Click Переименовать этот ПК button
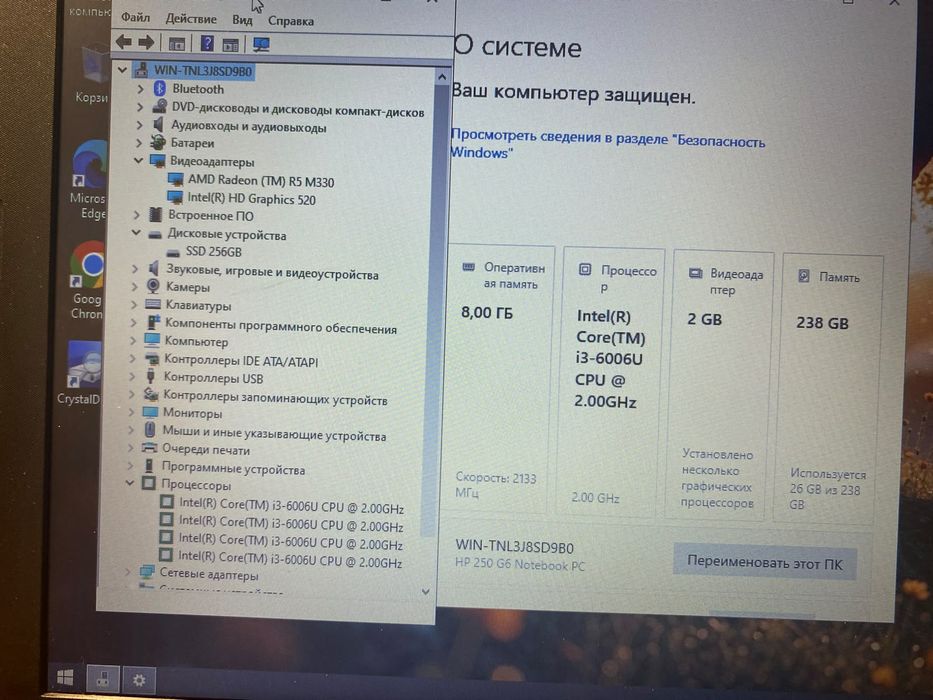Screen dimensions: 933x700 [x=765, y=562]
